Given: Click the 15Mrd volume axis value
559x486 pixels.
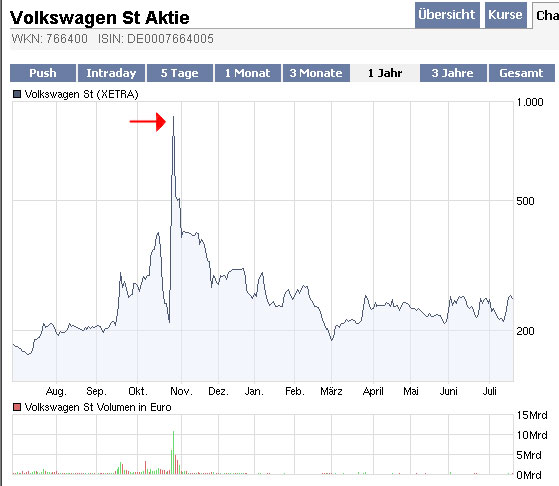Looking at the screenshot, I should pos(532,415).
